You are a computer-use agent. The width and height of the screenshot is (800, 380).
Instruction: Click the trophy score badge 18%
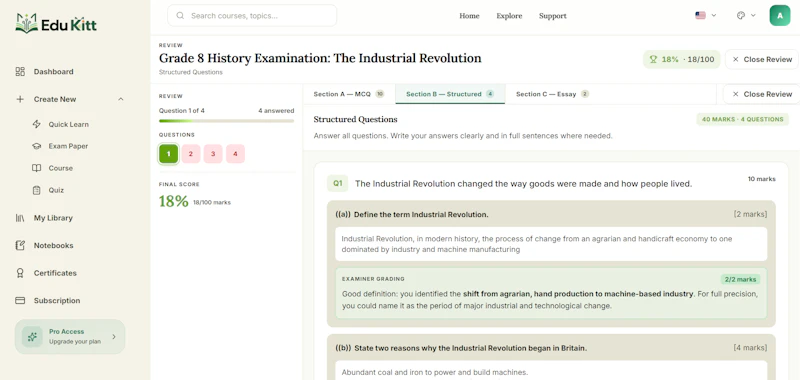pos(682,59)
